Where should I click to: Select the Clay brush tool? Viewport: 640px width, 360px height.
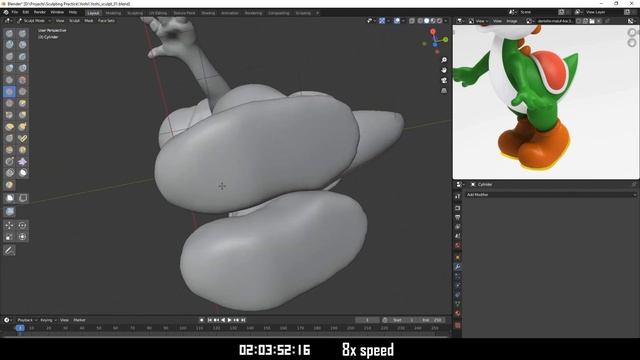click(x=9, y=44)
